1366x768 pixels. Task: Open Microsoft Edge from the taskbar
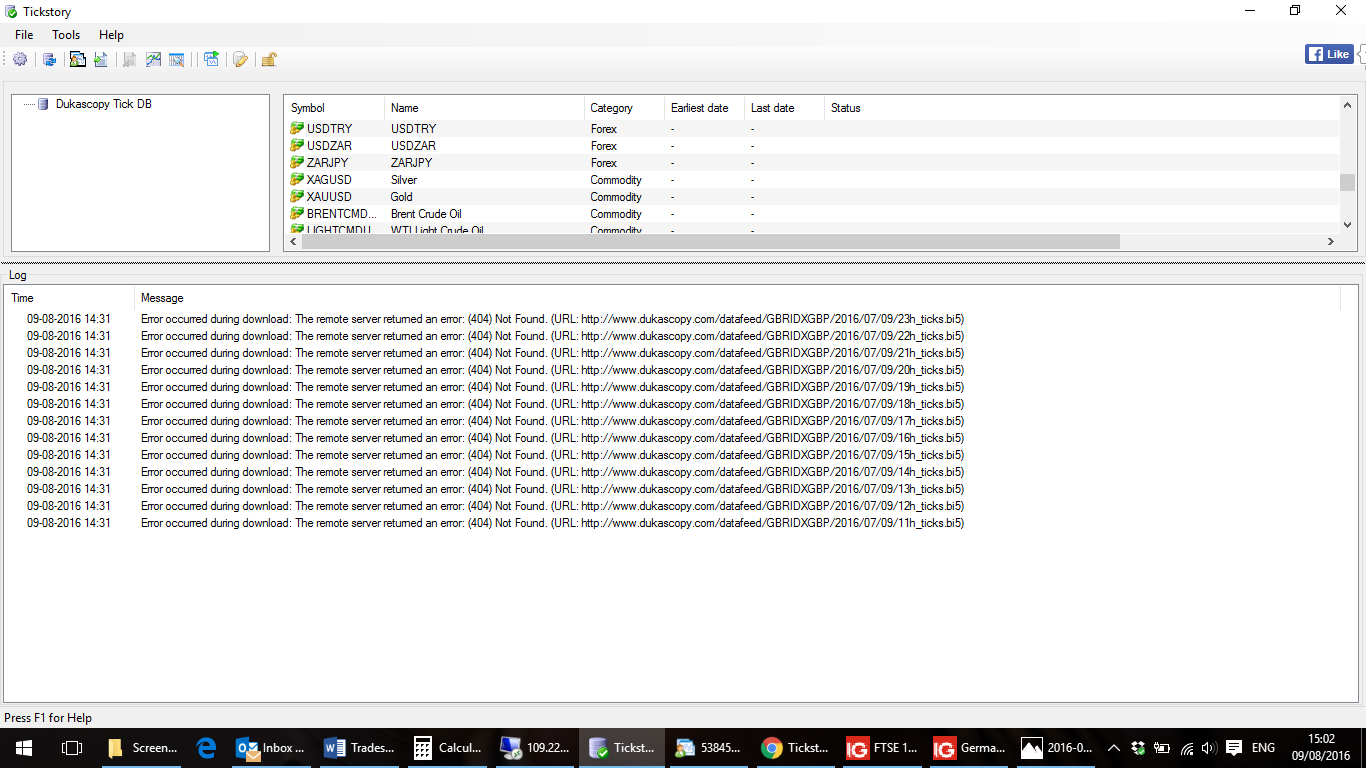(x=207, y=748)
